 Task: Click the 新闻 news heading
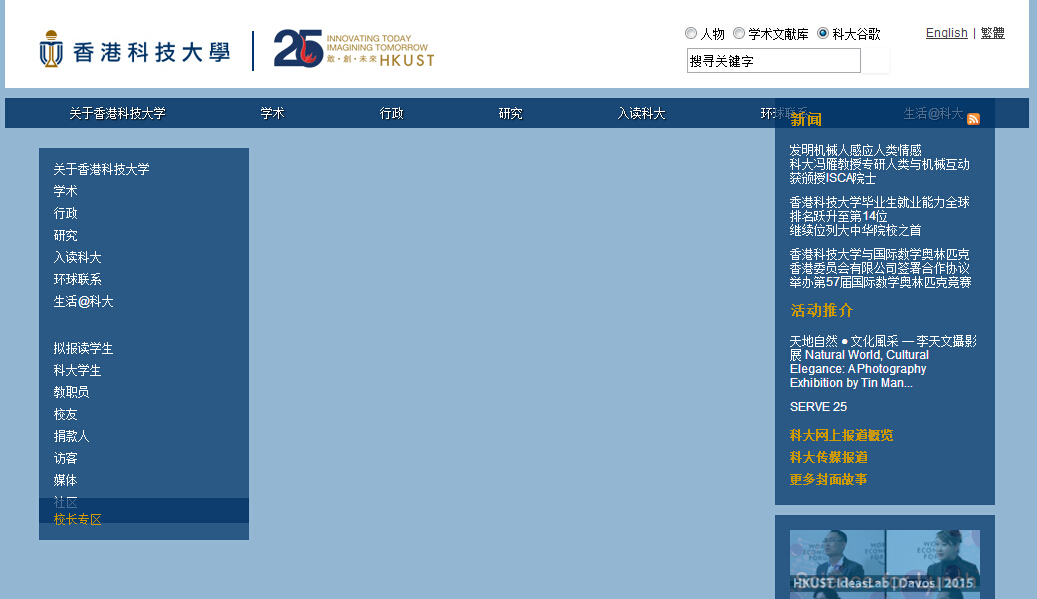(x=806, y=120)
